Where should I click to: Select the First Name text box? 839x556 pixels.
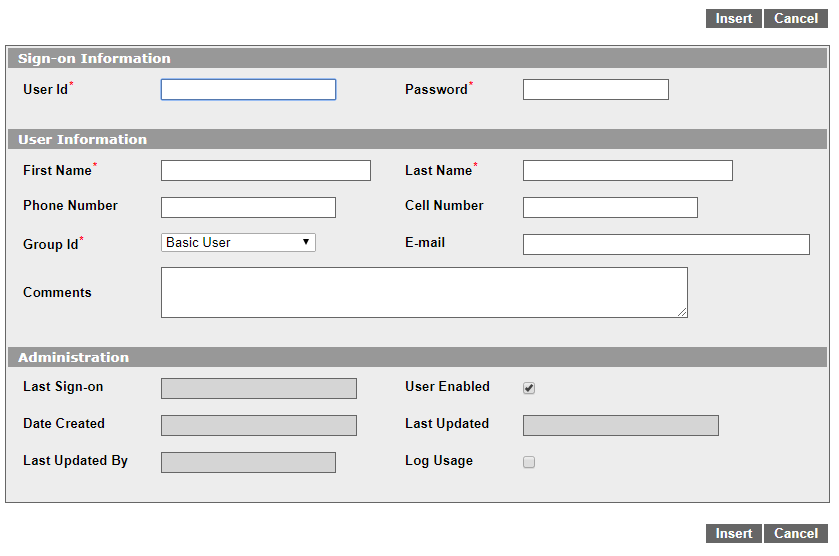coord(265,170)
